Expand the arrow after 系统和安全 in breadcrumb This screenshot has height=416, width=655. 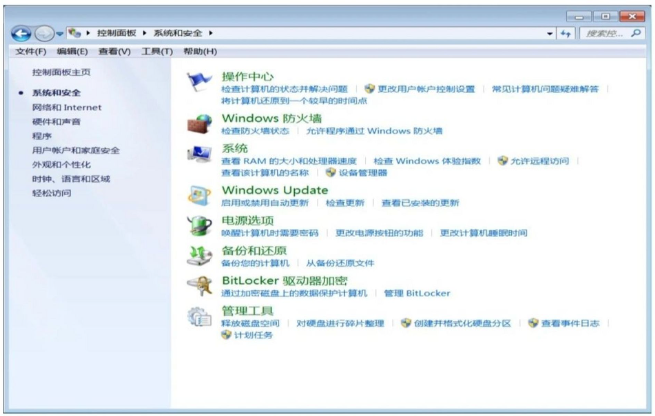[x=211, y=33]
